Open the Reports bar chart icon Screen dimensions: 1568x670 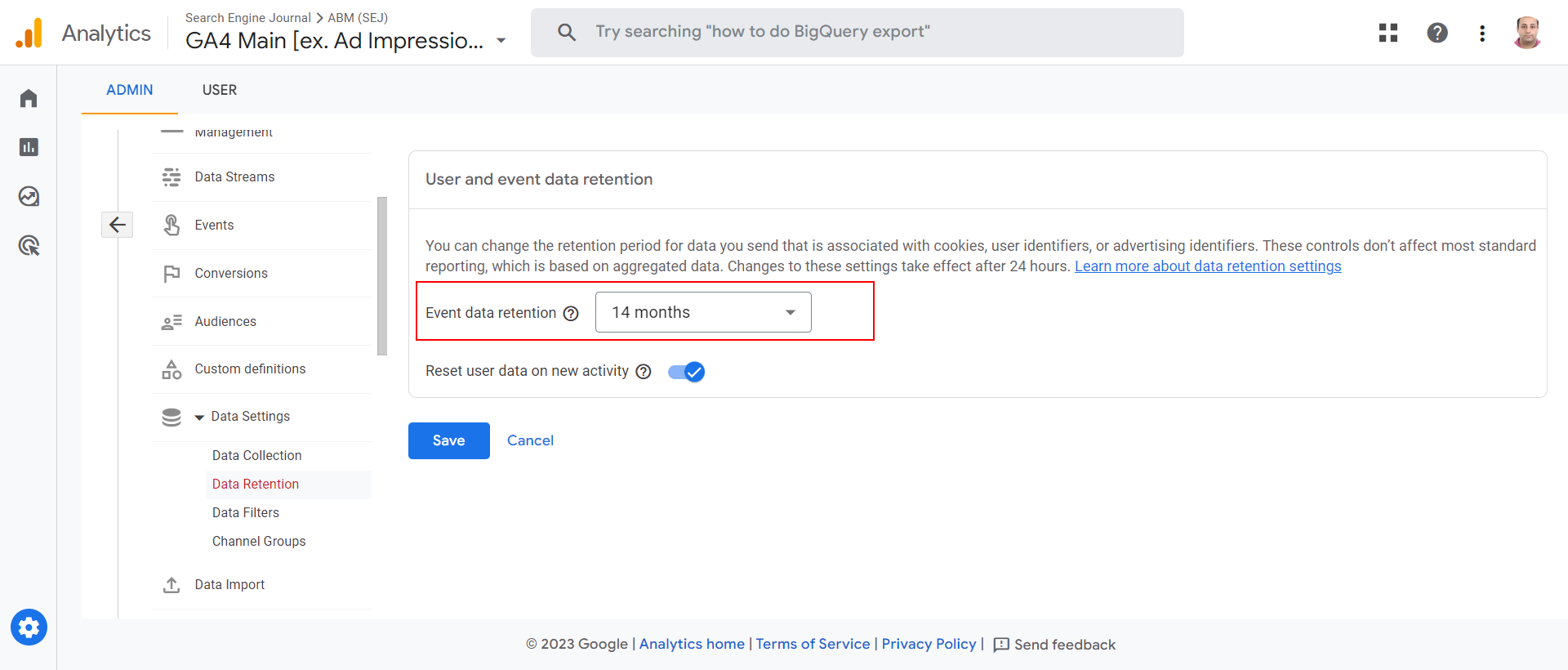coord(29,147)
